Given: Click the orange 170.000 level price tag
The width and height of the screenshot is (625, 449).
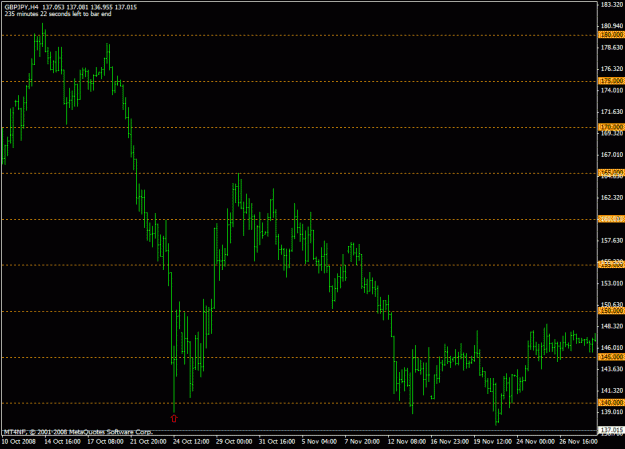Looking at the screenshot, I should (611, 127).
